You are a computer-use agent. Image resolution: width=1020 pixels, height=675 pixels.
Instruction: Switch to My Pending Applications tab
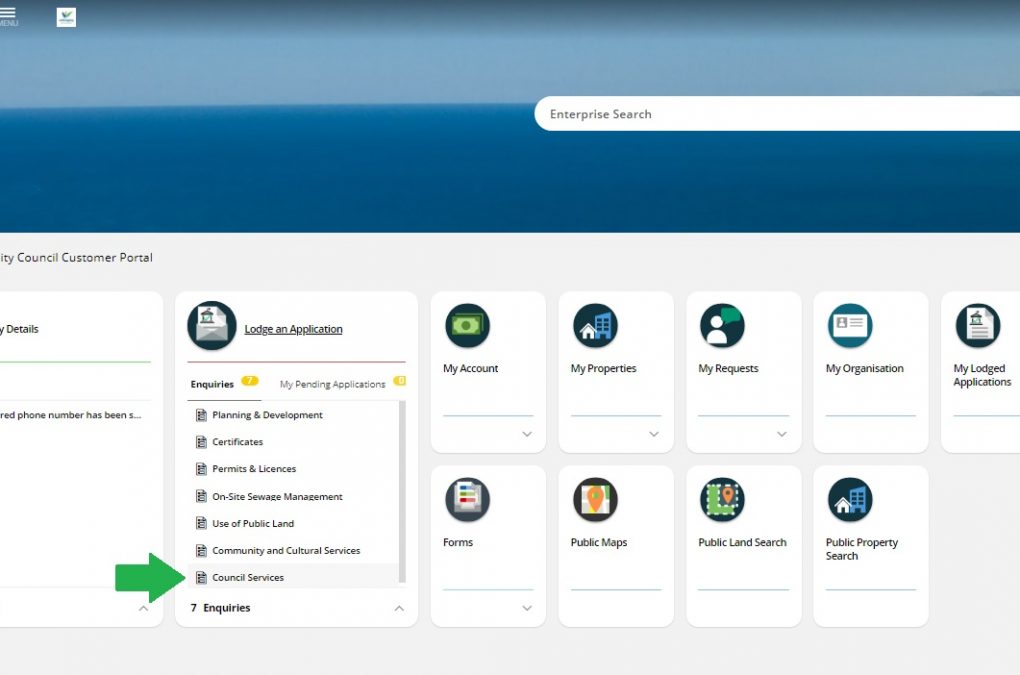point(332,384)
